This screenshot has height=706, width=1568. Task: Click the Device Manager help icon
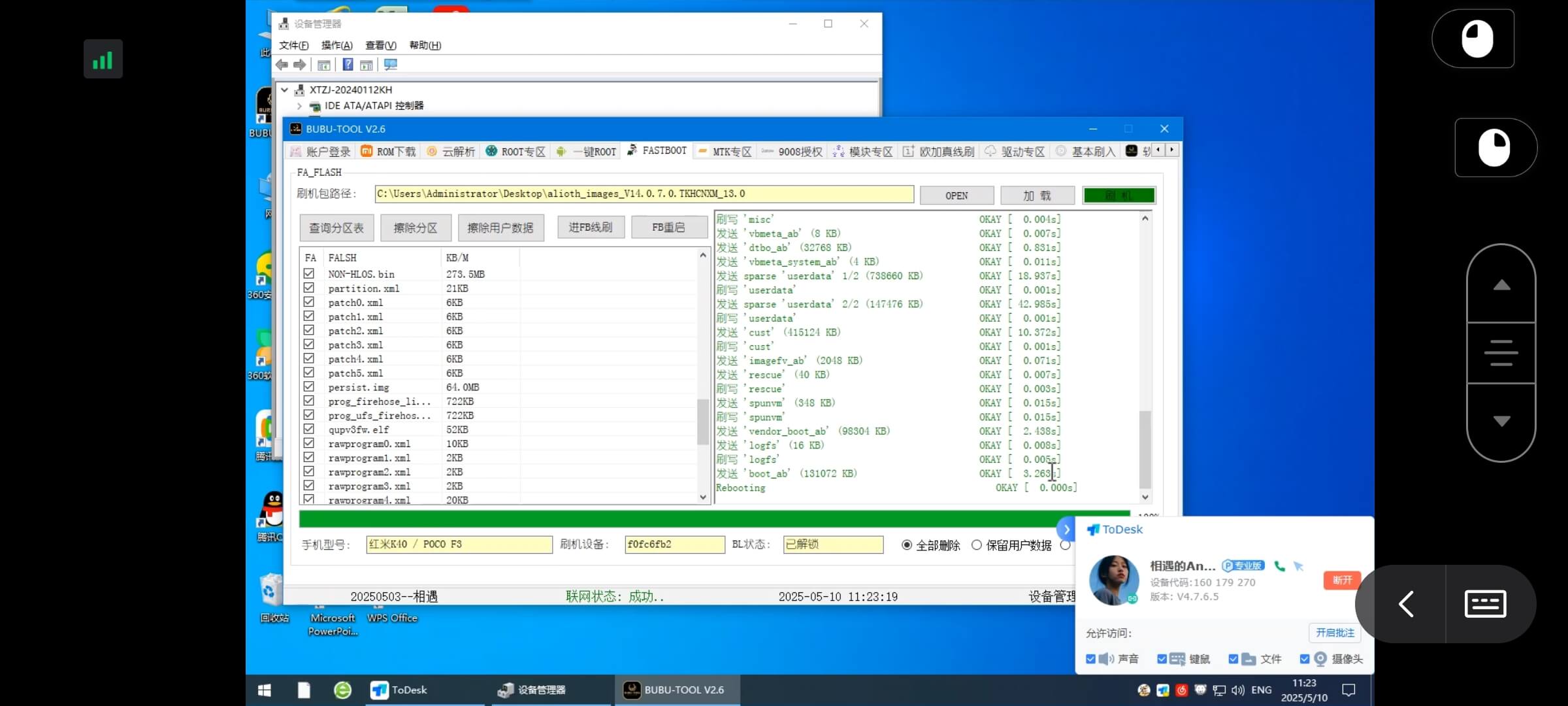point(348,65)
